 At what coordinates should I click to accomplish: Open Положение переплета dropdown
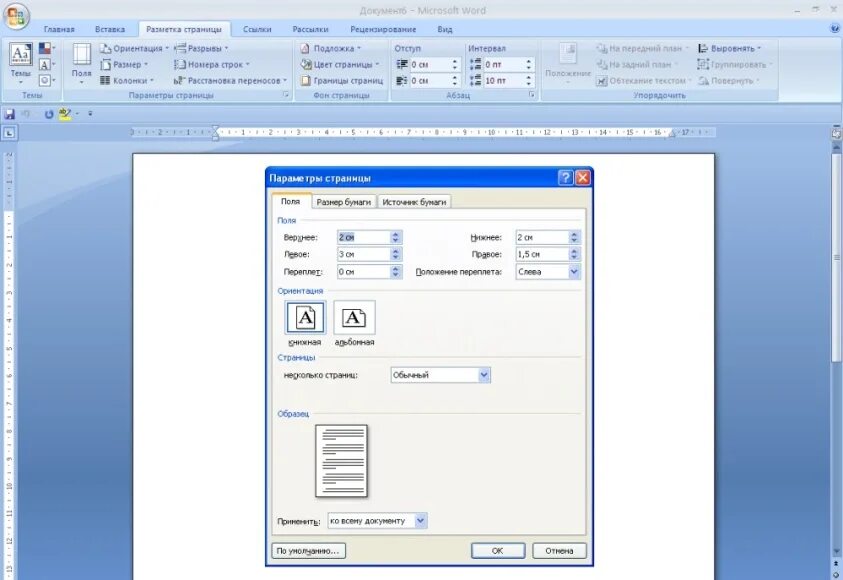548,272
